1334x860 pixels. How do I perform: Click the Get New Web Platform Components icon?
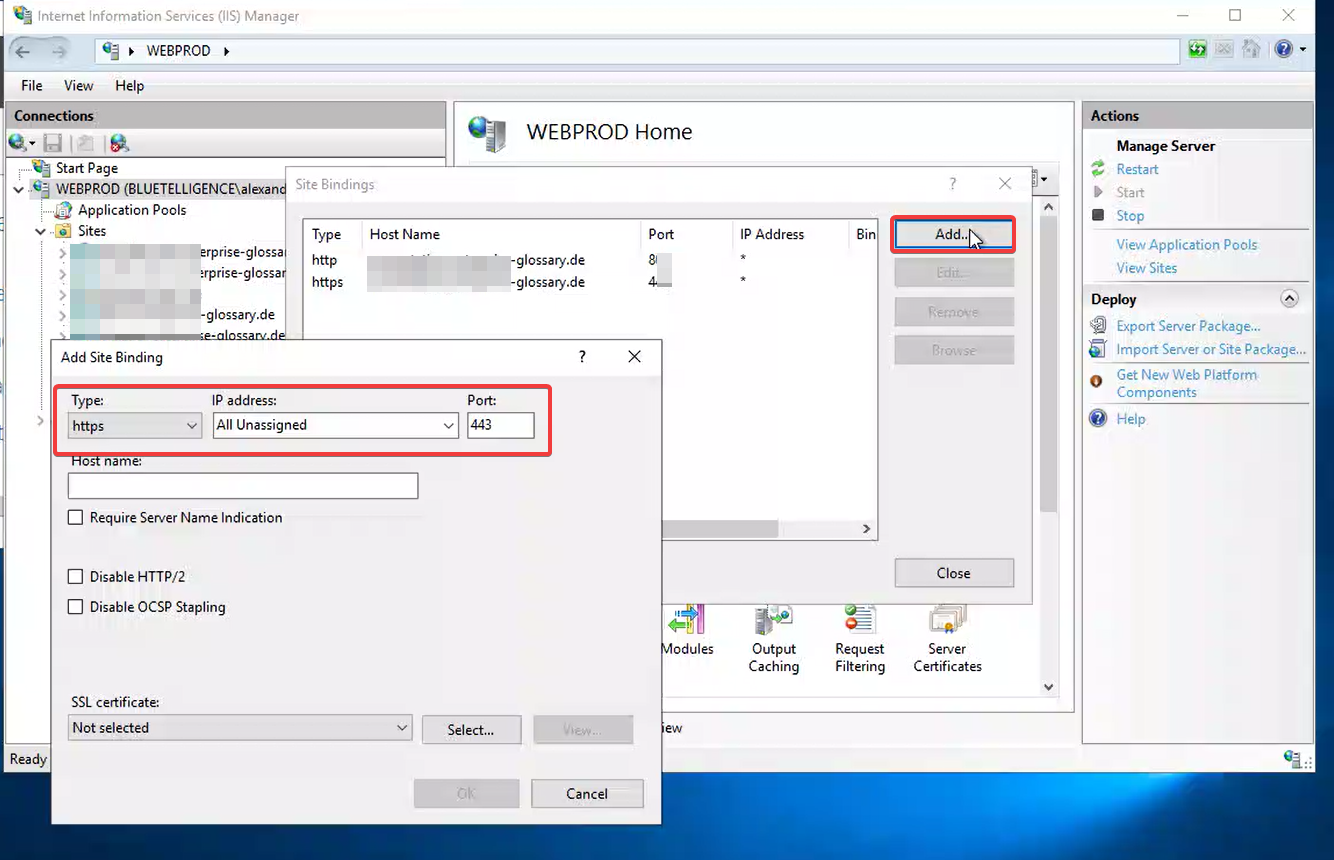(1098, 381)
